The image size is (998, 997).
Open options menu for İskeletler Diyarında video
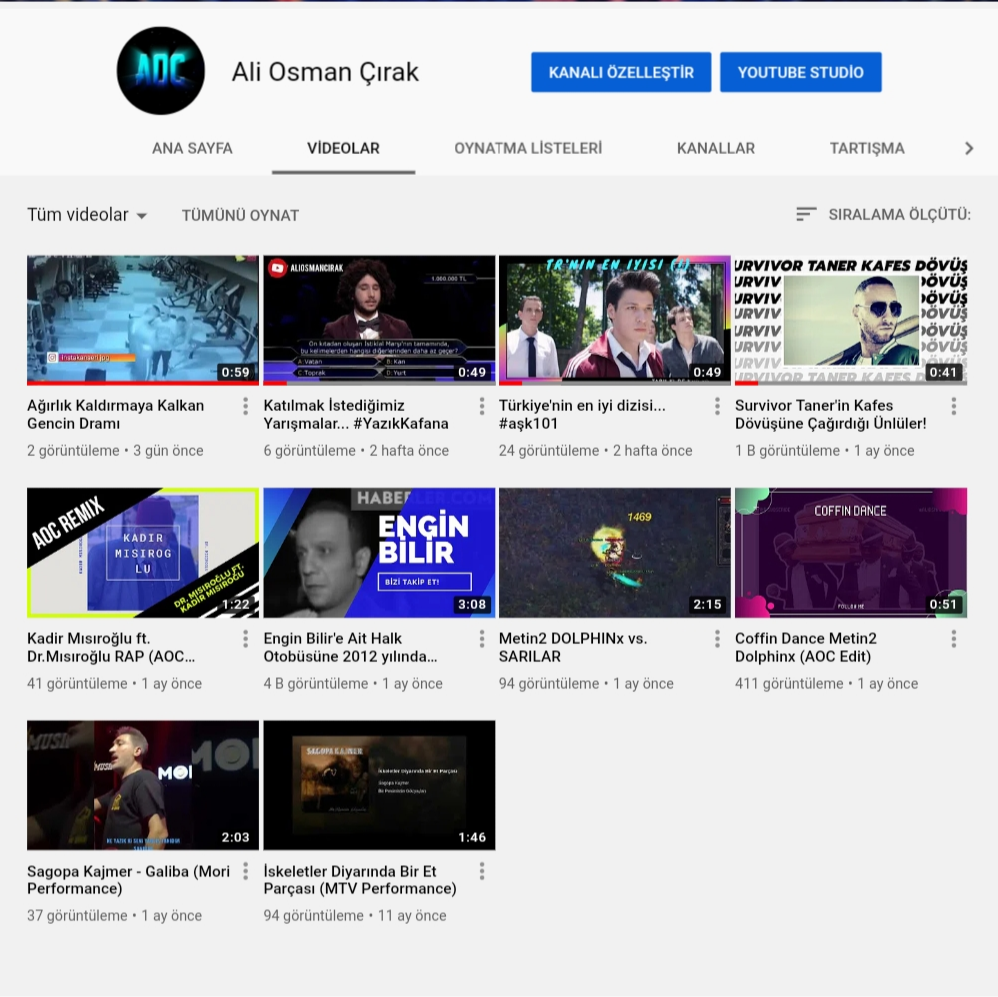482,871
